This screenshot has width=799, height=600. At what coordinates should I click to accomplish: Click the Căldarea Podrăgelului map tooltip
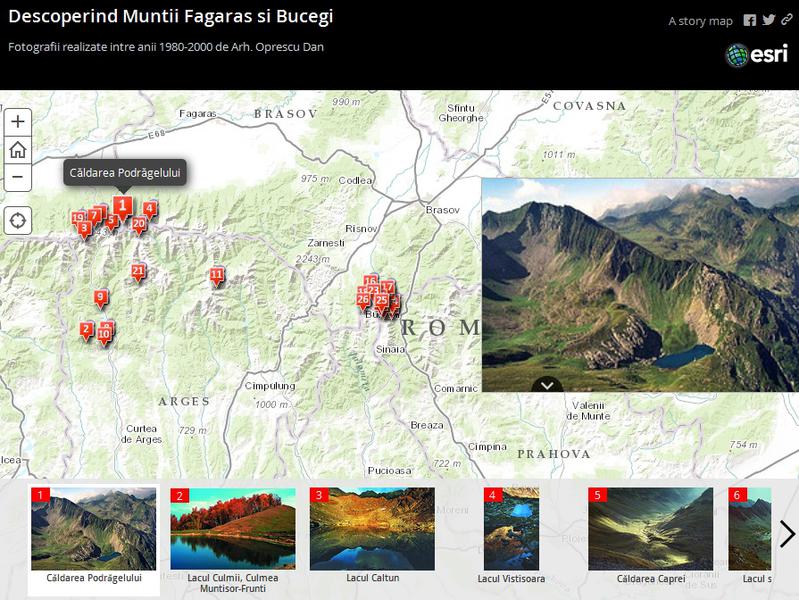point(125,173)
